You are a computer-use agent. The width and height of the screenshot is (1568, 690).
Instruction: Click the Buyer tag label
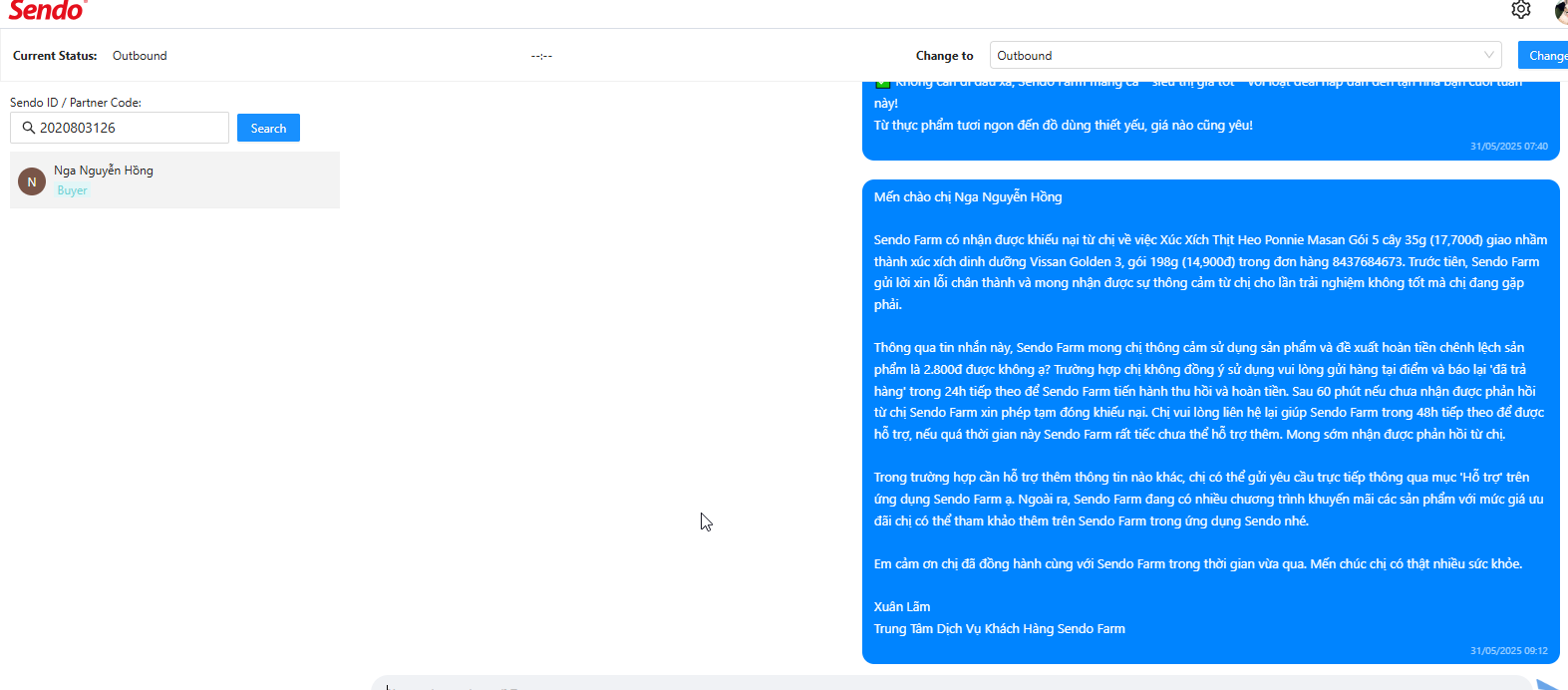point(72,190)
